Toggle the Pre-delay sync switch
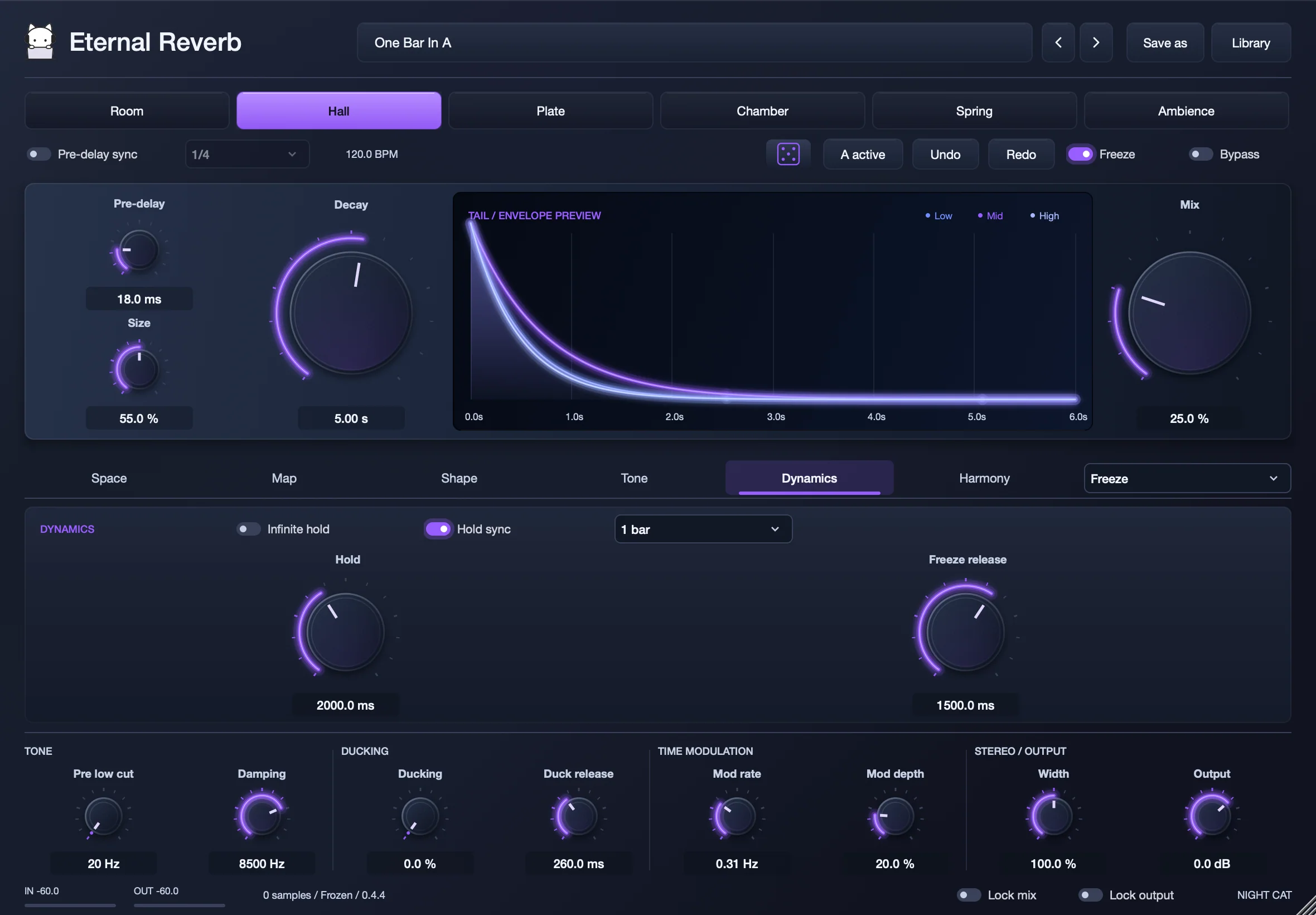 click(x=39, y=154)
